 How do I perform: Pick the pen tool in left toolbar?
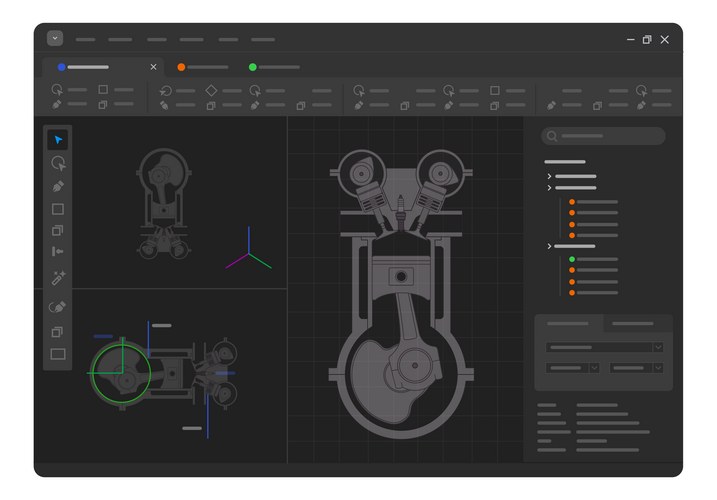(58, 186)
